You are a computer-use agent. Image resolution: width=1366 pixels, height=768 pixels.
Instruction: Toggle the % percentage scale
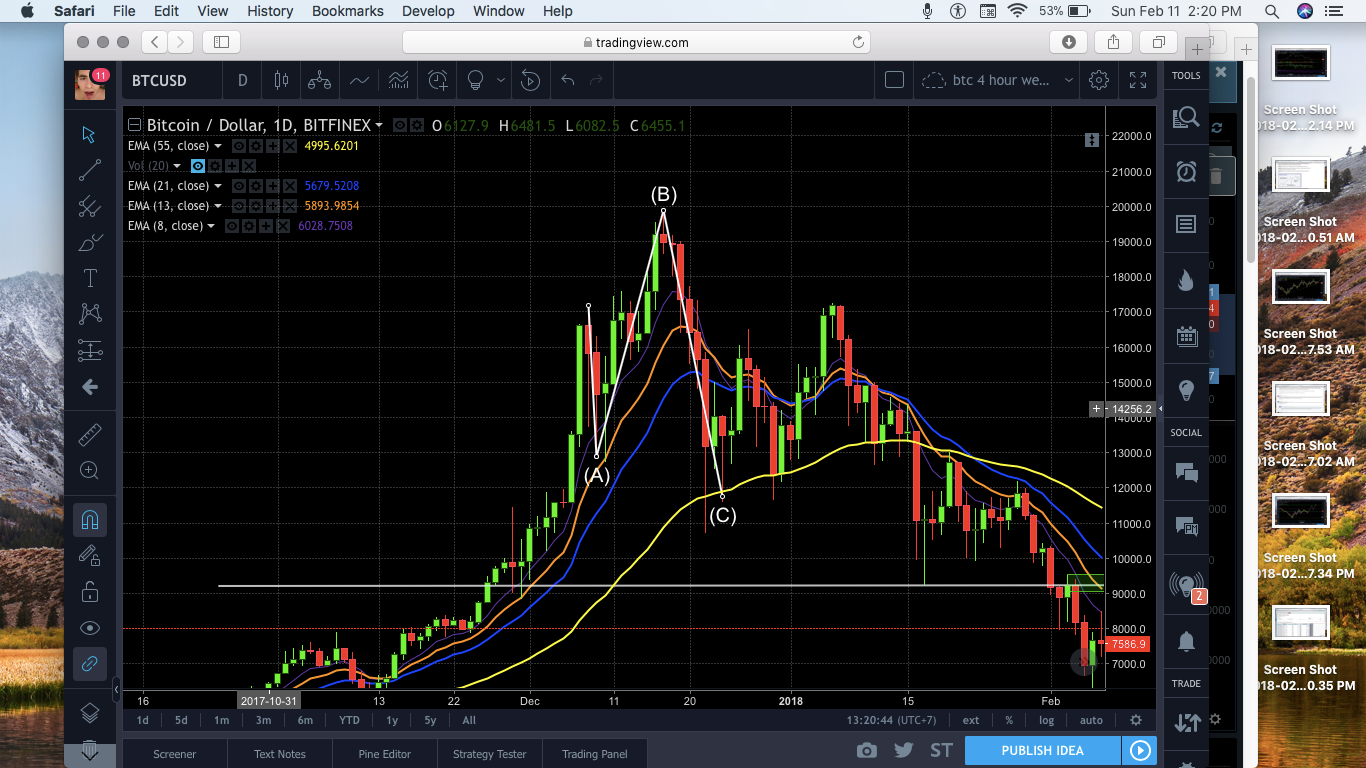pyautogui.click(x=1009, y=720)
